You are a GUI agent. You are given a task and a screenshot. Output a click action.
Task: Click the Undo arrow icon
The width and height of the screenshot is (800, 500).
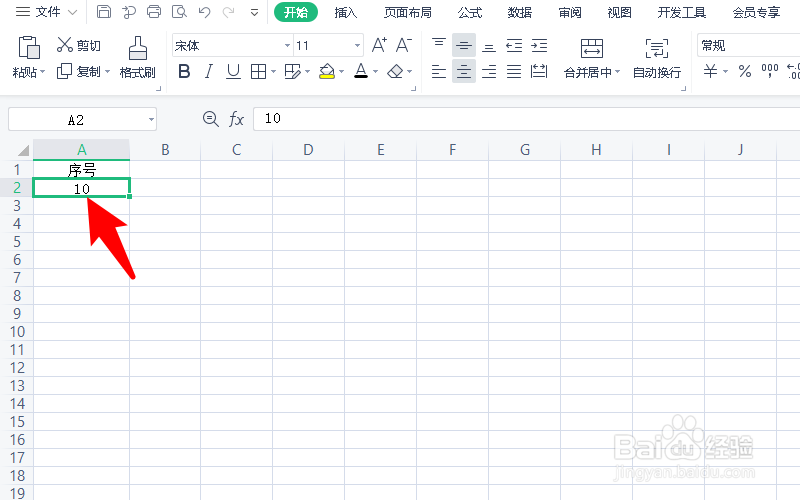point(204,12)
